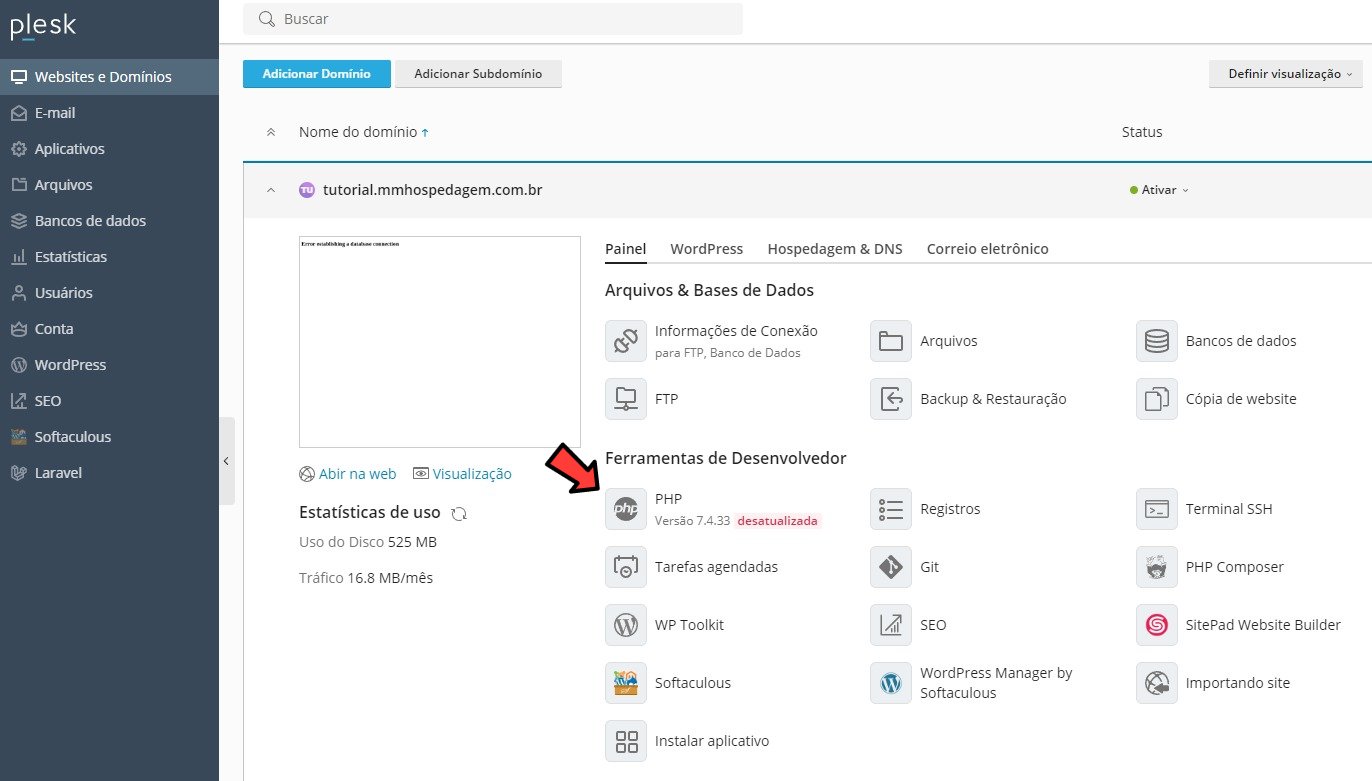Refresh usage statistics icon

(x=459, y=513)
